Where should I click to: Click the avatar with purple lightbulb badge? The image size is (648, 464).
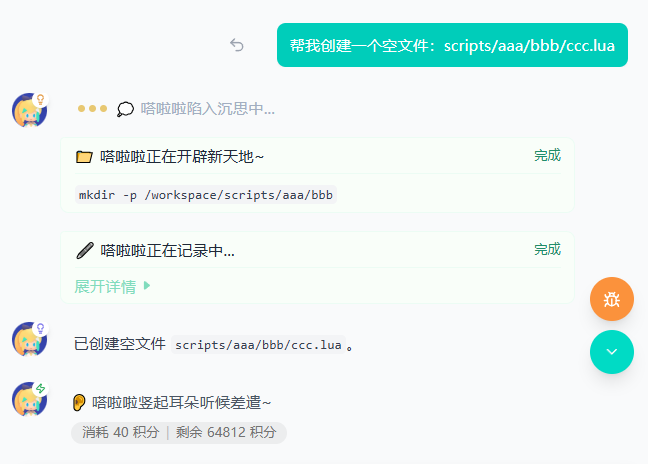click(29, 339)
